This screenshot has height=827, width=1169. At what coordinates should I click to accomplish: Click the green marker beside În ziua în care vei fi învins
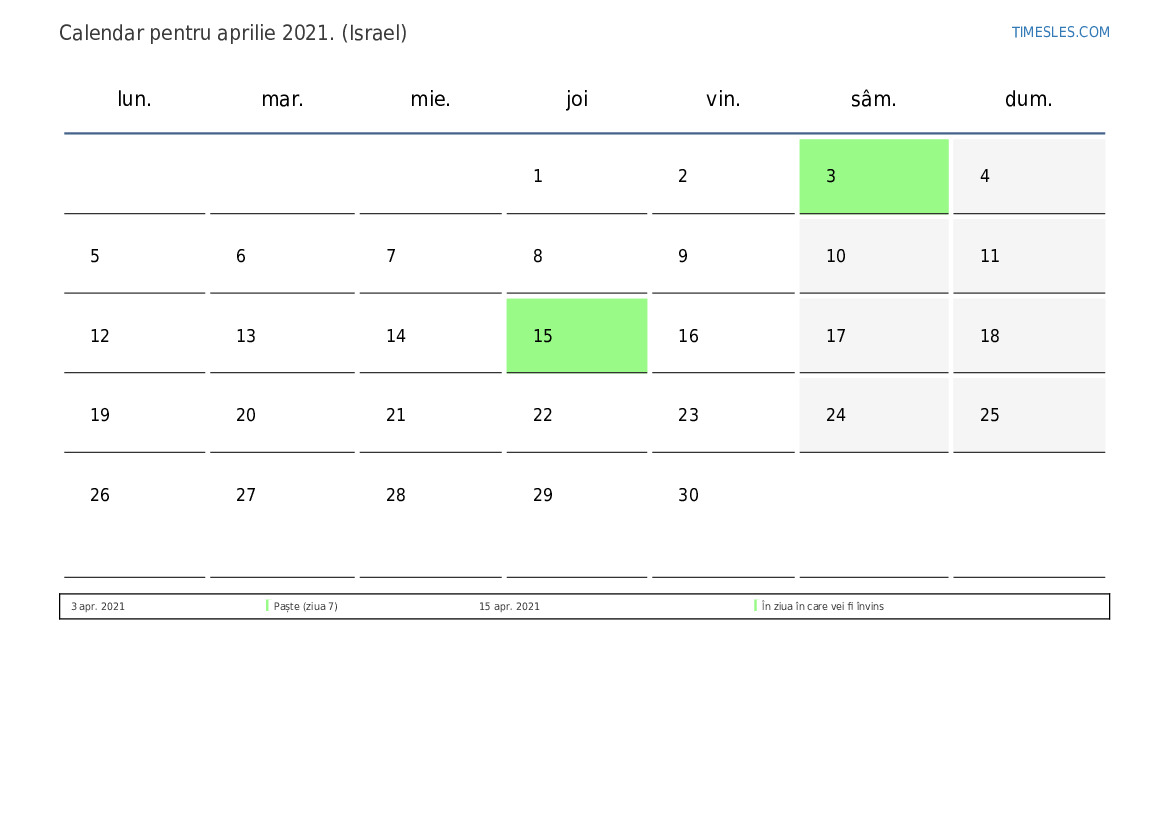pos(755,606)
